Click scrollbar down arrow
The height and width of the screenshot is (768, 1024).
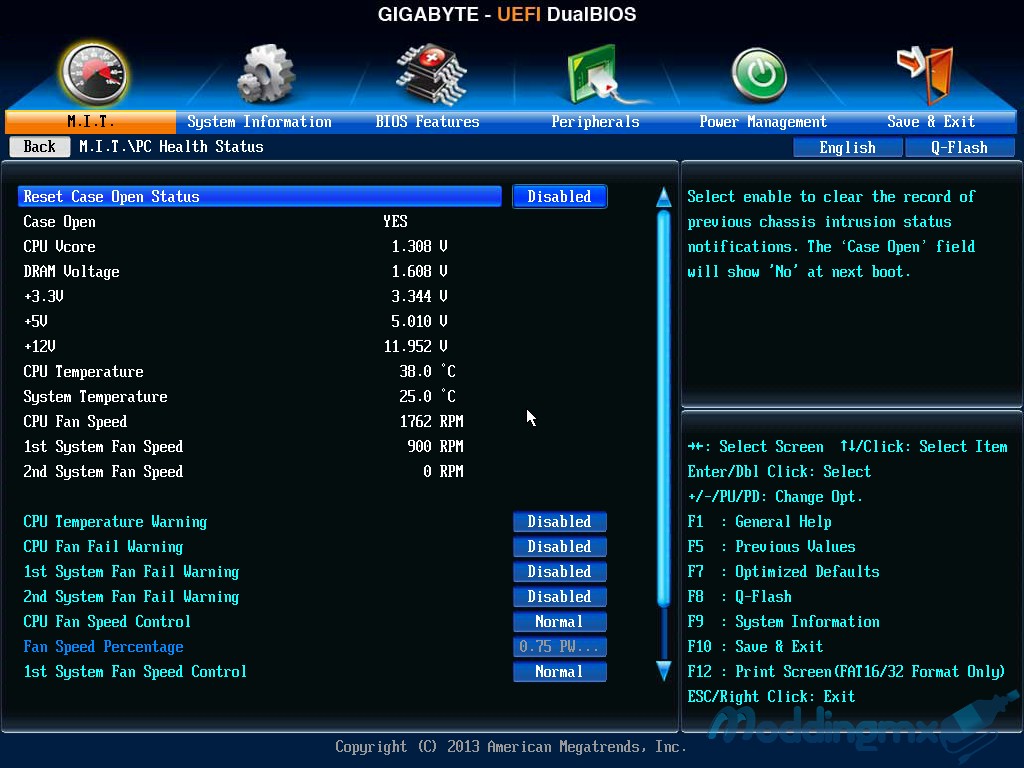[x=664, y=671]
